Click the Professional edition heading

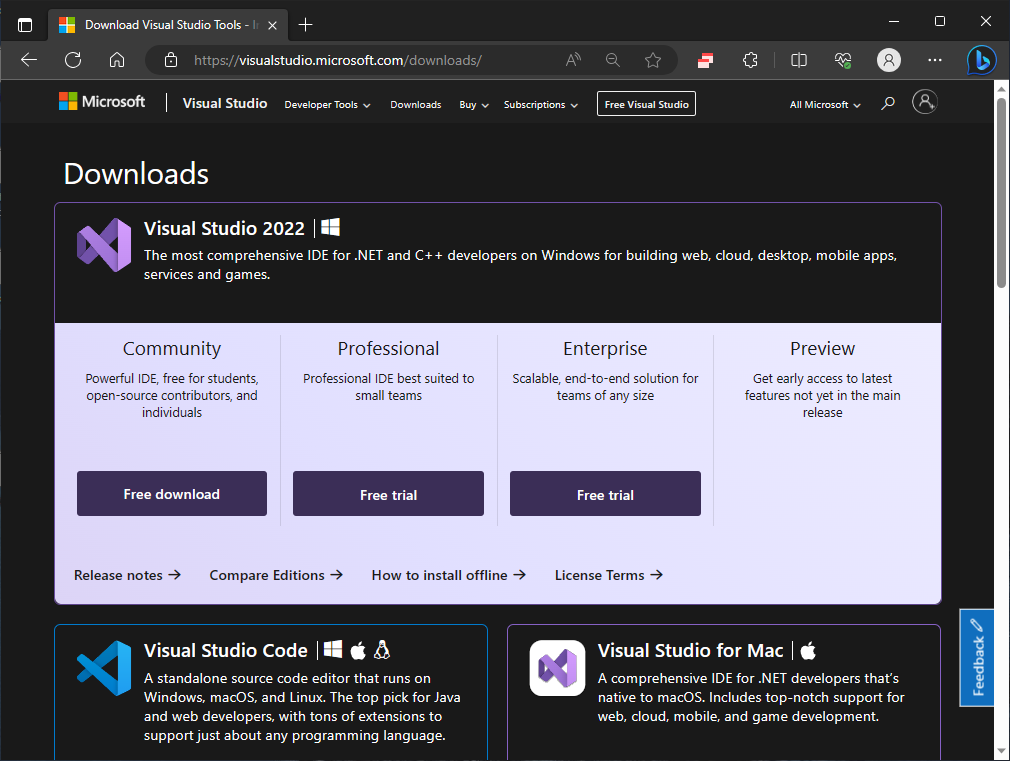[x=388, y=349]
